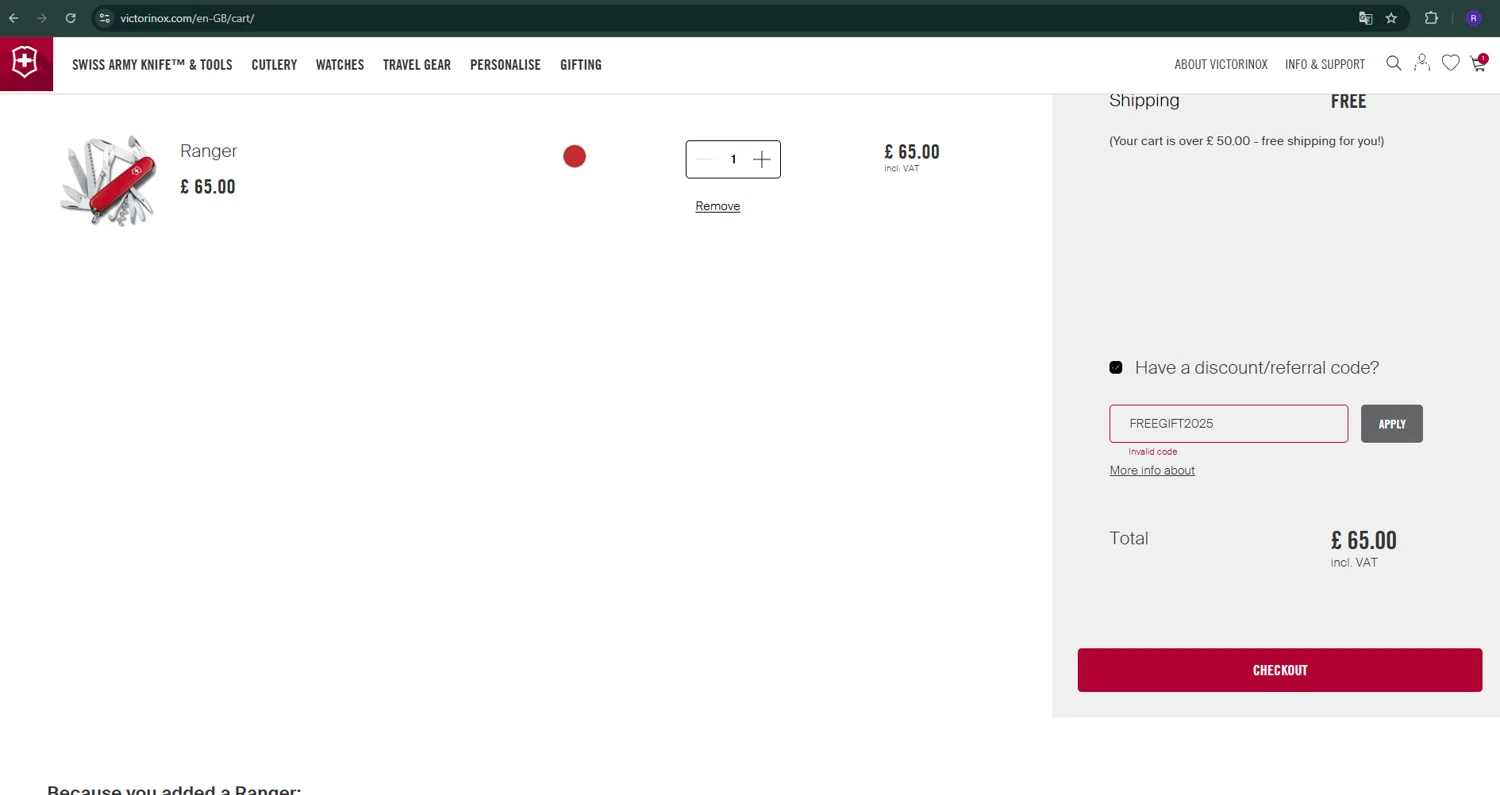1500x795 pixels.
Task: Click the 'Invalid code' error message
Action: point(1153,452)
